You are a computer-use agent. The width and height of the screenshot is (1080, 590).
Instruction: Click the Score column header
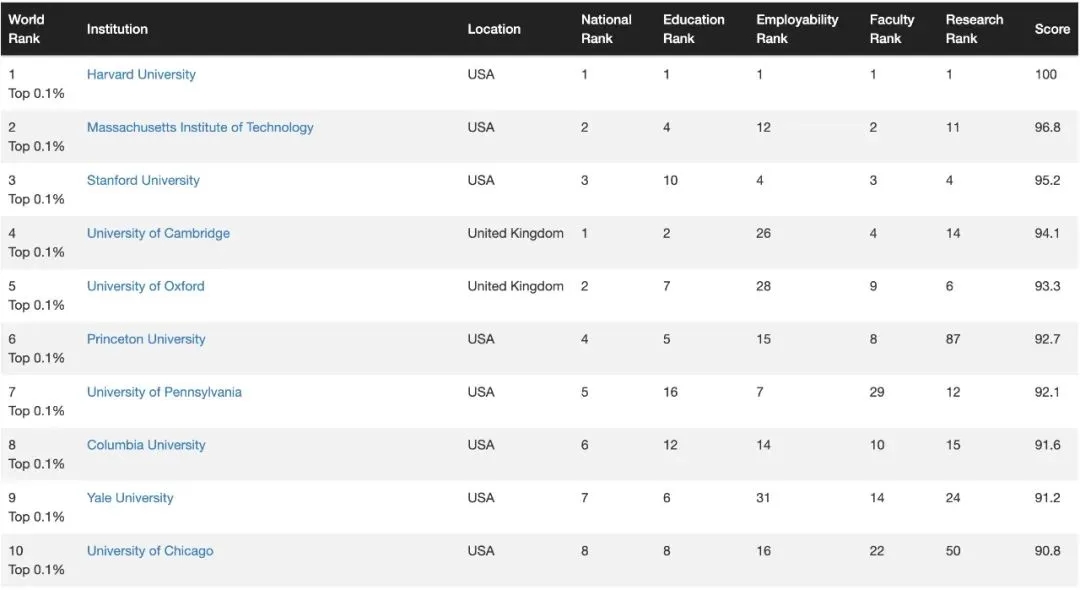pyautogui.click(x=1052, y=29)
